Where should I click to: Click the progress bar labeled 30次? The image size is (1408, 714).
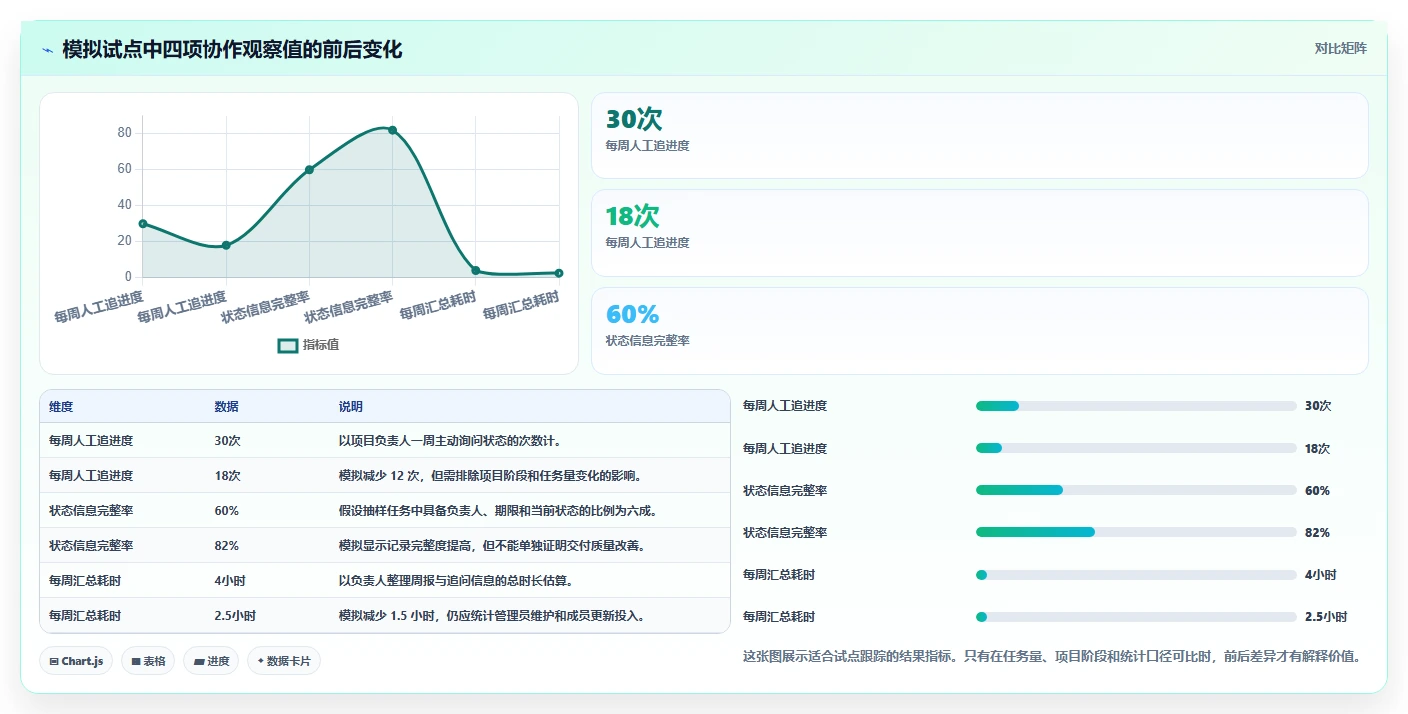coord(1136,406)
